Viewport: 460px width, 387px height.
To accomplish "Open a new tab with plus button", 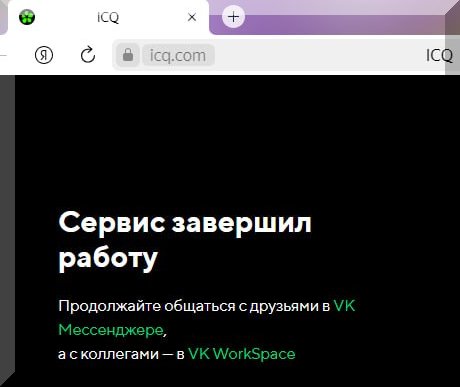I will coord(233,17).
